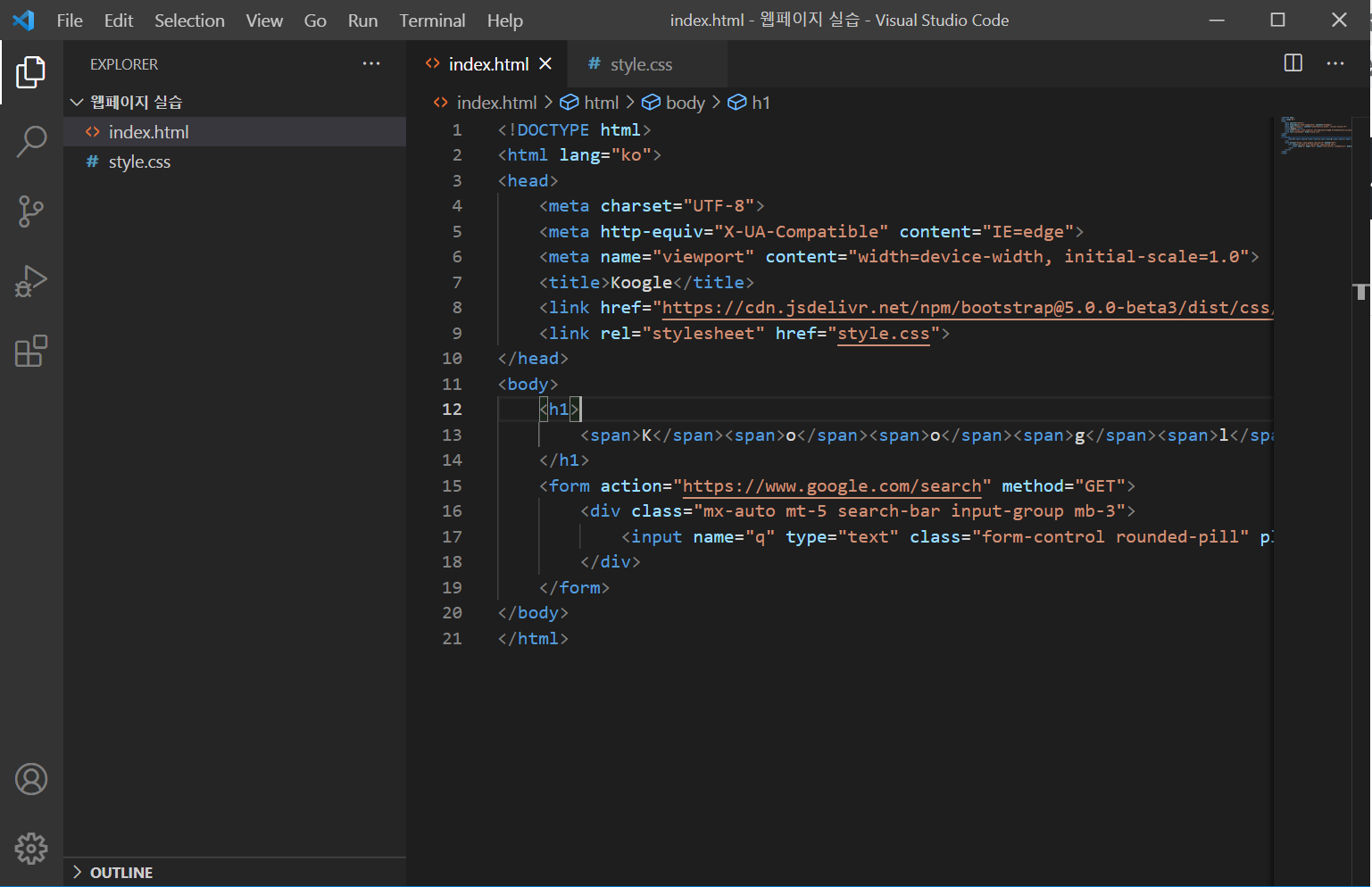Viewport: 1372px width, 887px height.
Task: Open the Explorer view in activity bar
Action: [x=31, y=72]
